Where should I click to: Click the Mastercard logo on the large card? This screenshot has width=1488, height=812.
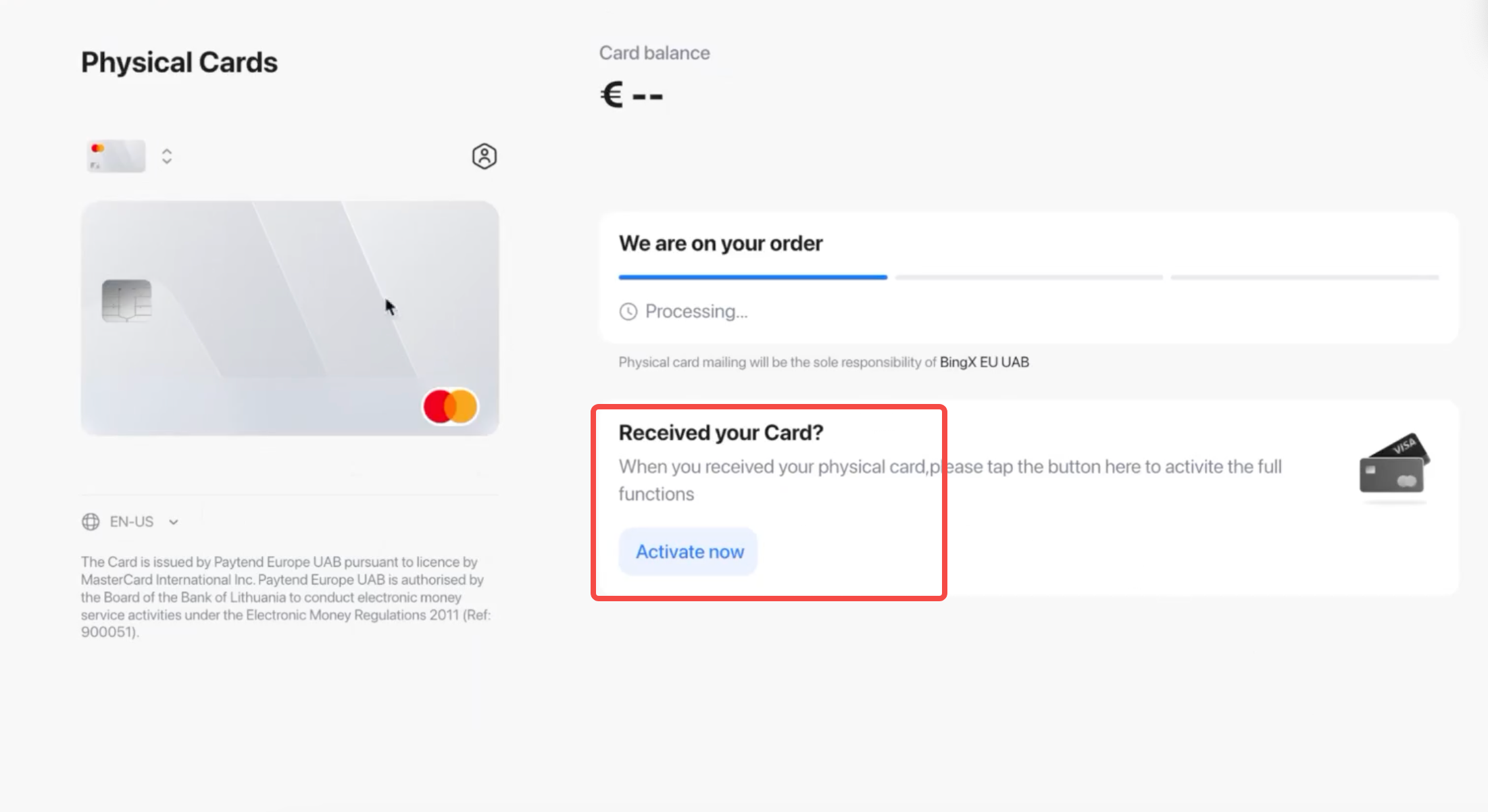pyautogui.click(x=450, y=406)
